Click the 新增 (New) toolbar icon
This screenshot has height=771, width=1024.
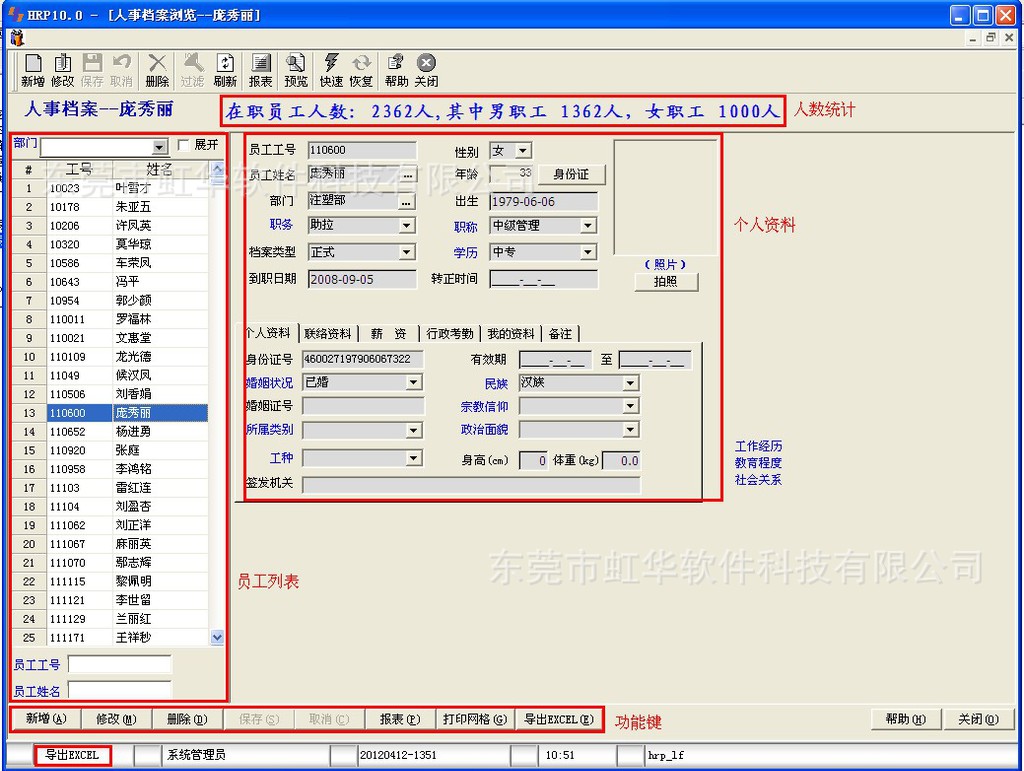click(x=32, y=70)
